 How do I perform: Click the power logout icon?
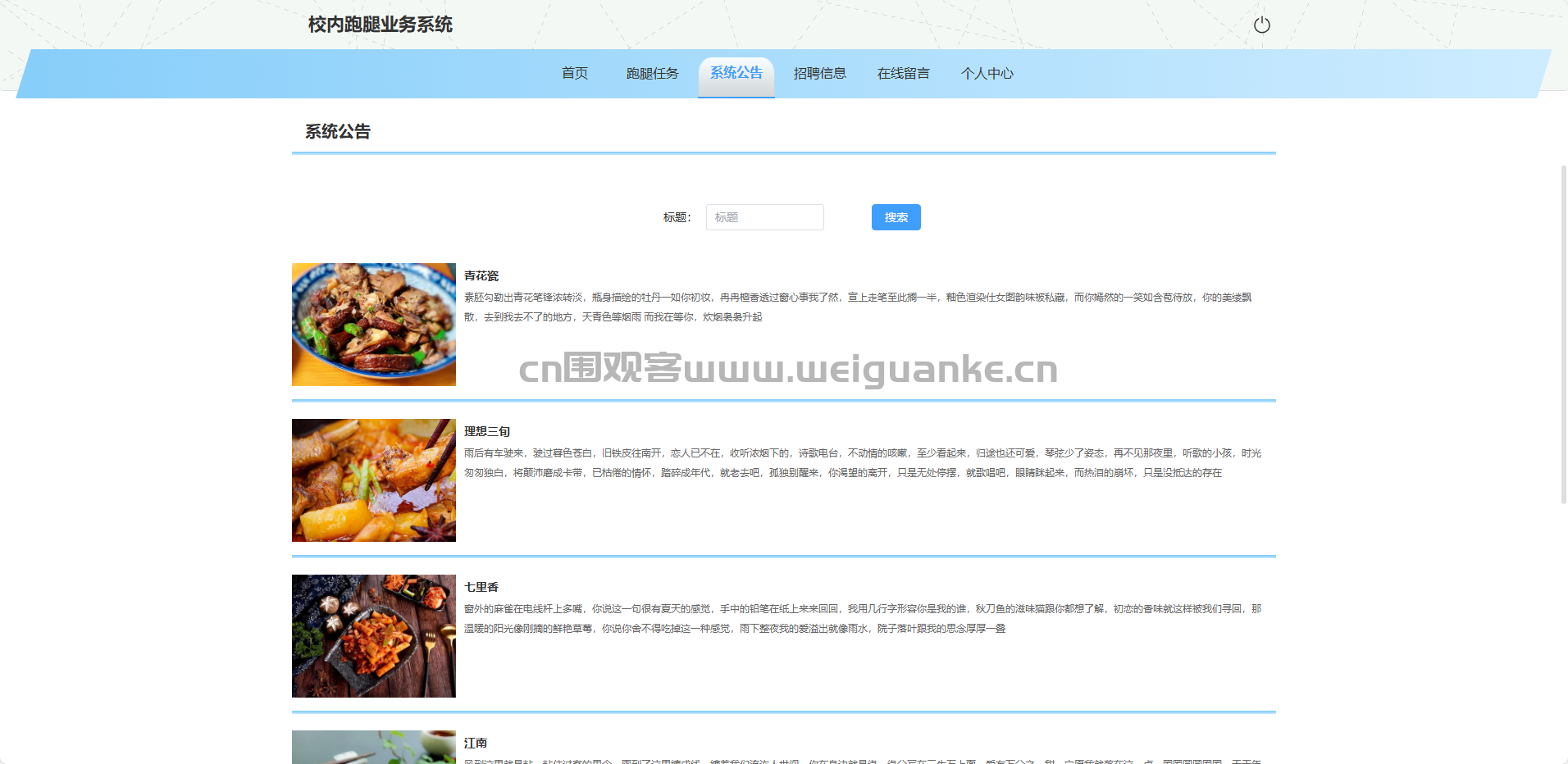coord(1261,25)
